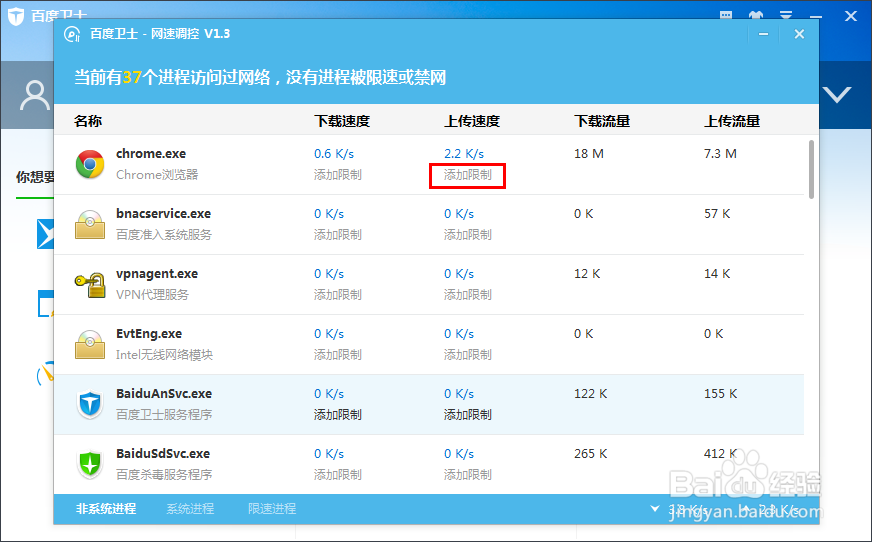Screen dimensions: 872x542
Task: Close the 网速调控 window
Action: tap(799, 34)
